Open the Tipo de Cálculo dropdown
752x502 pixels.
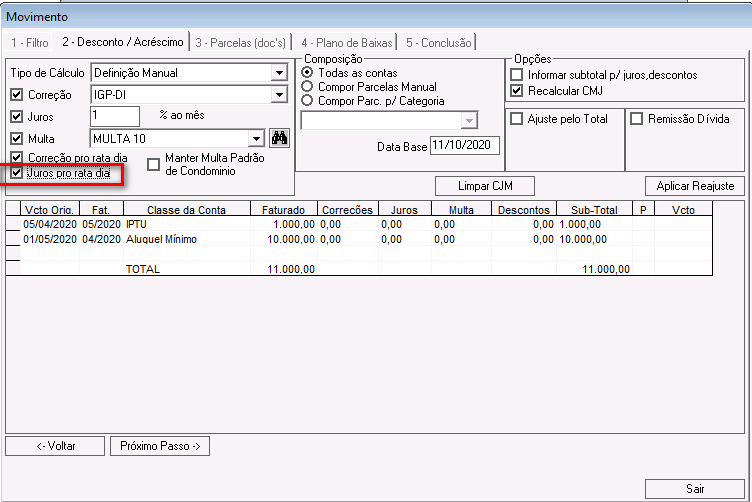tap(279, 73)
